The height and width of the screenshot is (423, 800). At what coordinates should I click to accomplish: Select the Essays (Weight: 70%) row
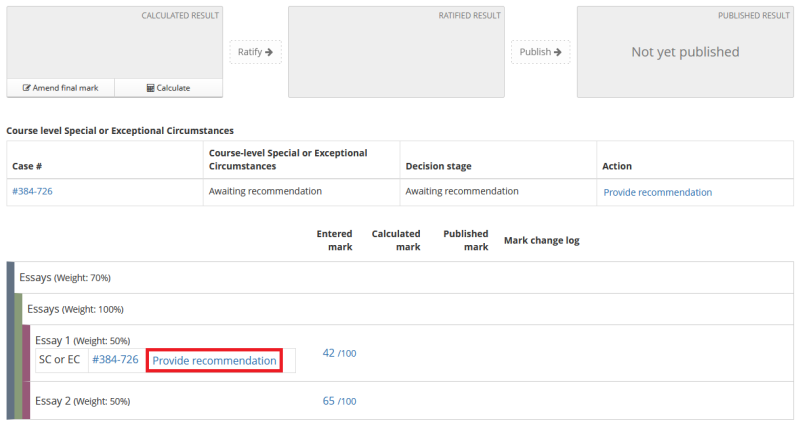(400, 278)
